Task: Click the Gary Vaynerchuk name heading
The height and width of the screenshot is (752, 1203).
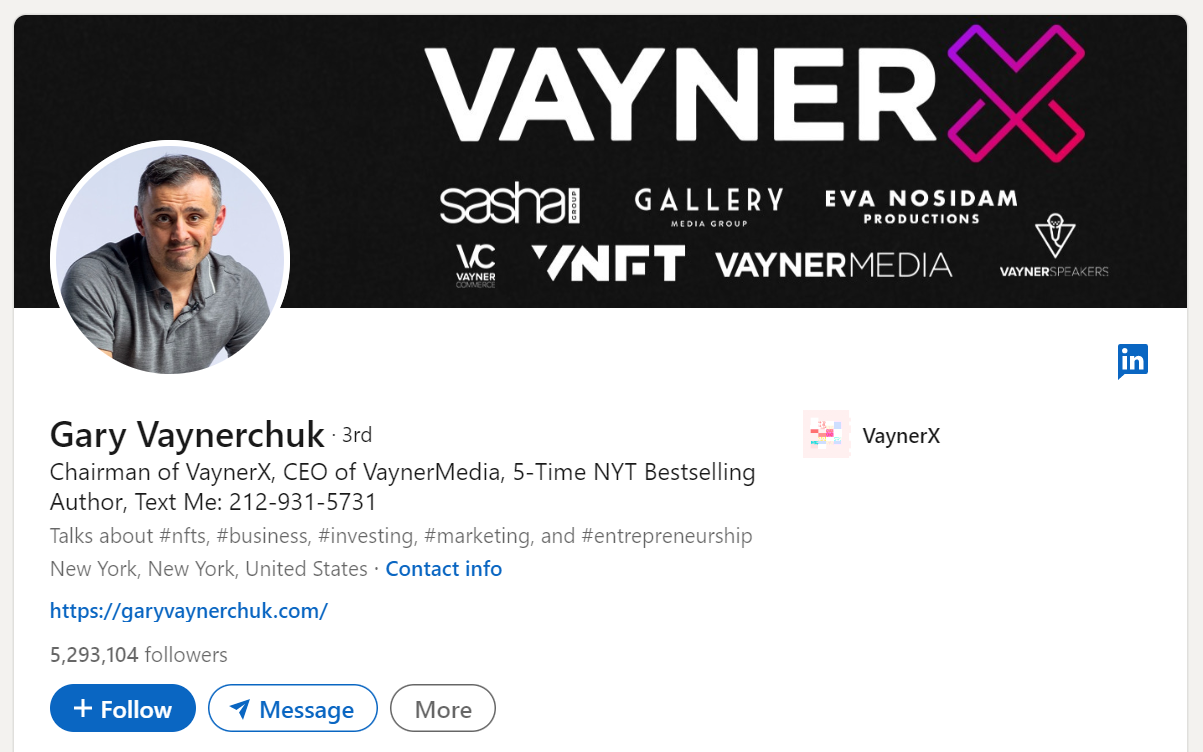Action: 187,434
